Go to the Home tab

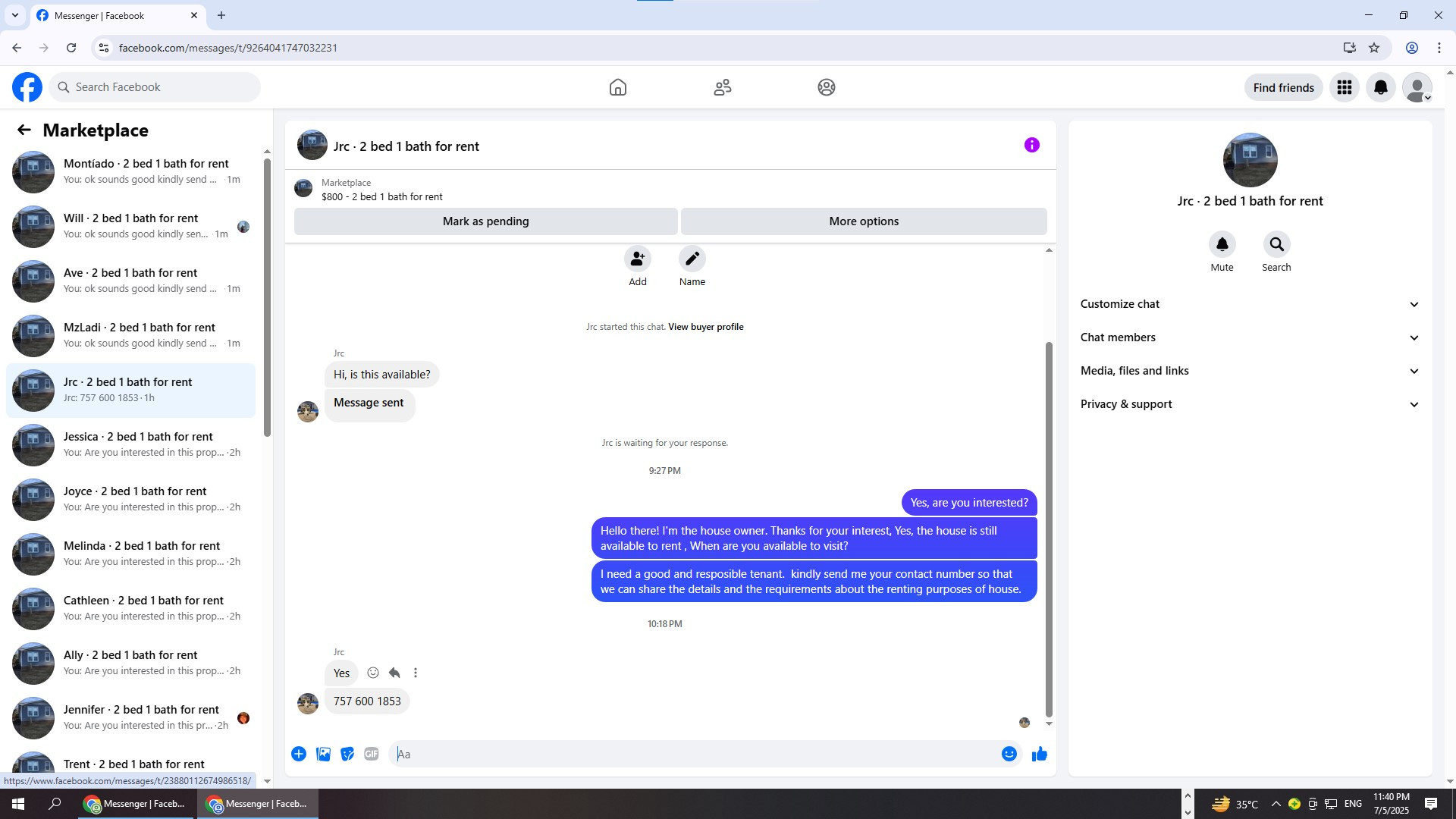(x=617, y=87)
